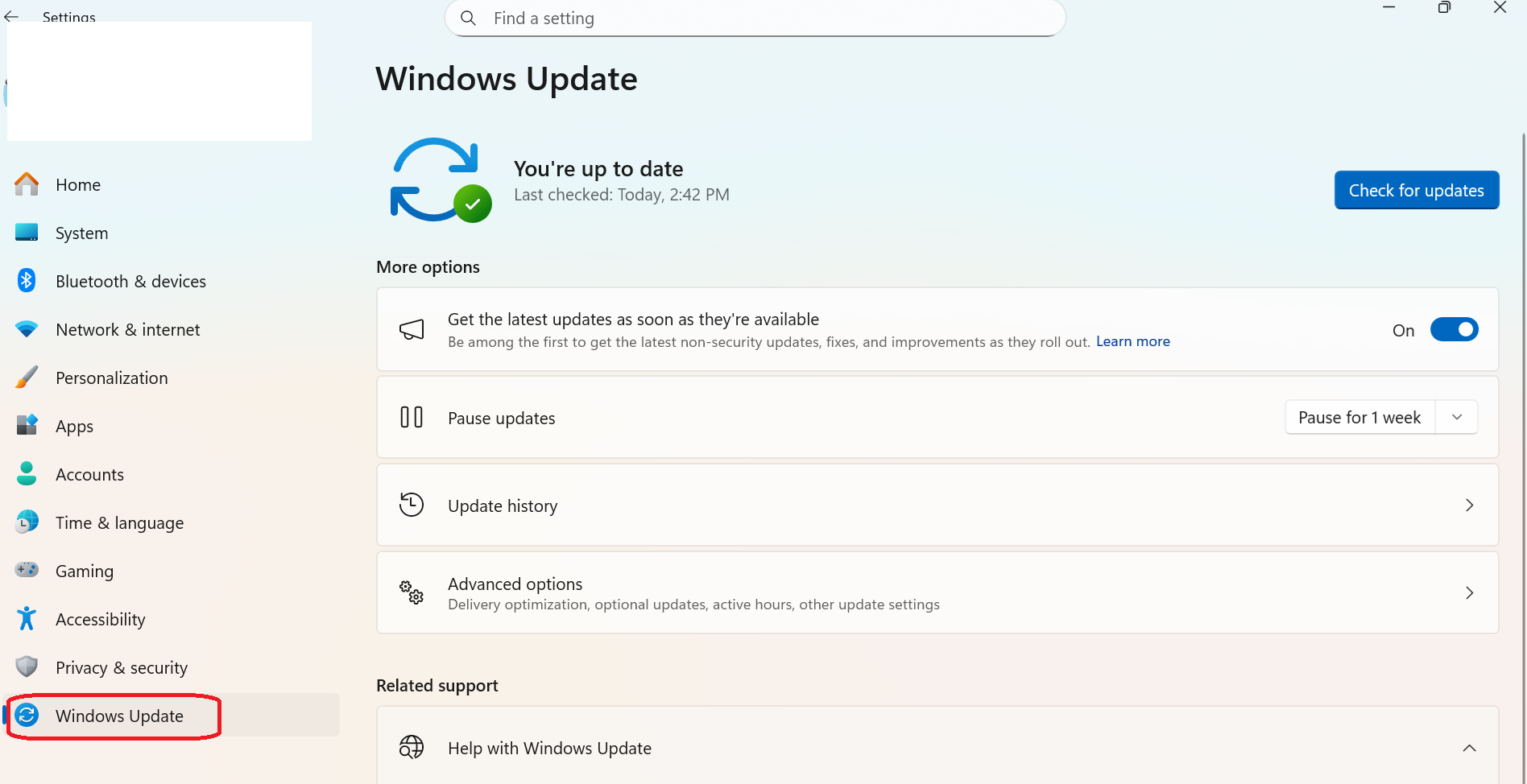The height and width of the screenshot is (784, 1527).
Task: Click Pause for 1 week button
Action: click(1359, 417)
